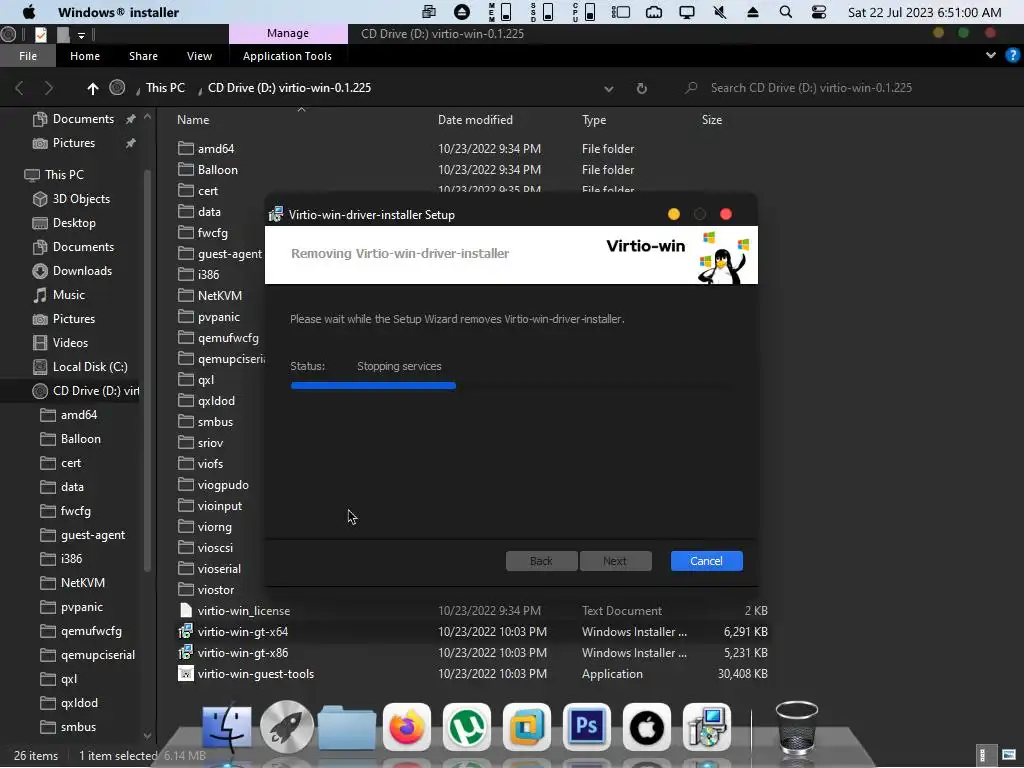
Task: Open the Control Center toggle icon
Action: (818, 12)
